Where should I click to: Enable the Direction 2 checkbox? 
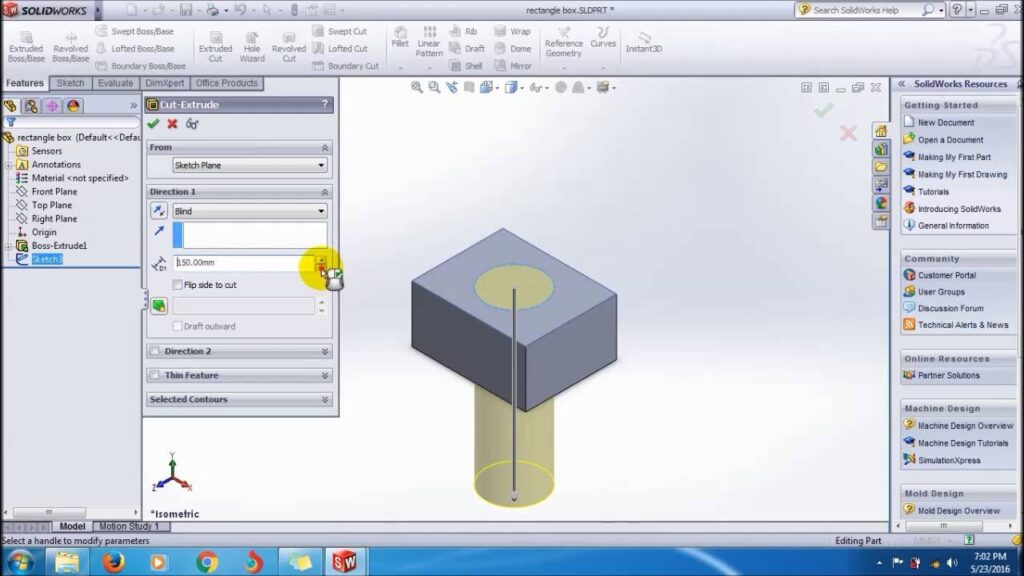155,351
